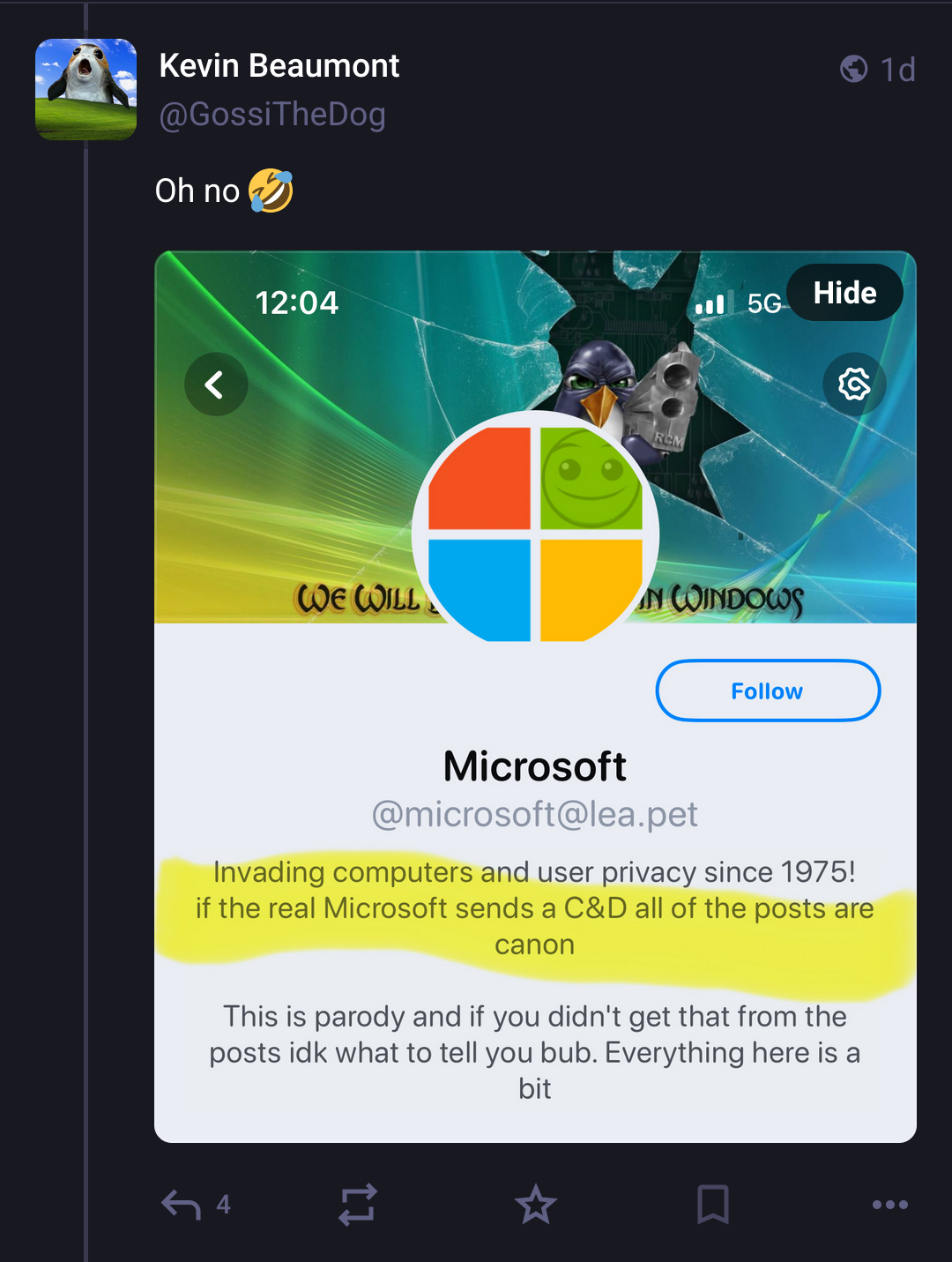Open Kevin Beaumont's porg avatar
The image size is (952, 1262).
click(x=86, y=89)
